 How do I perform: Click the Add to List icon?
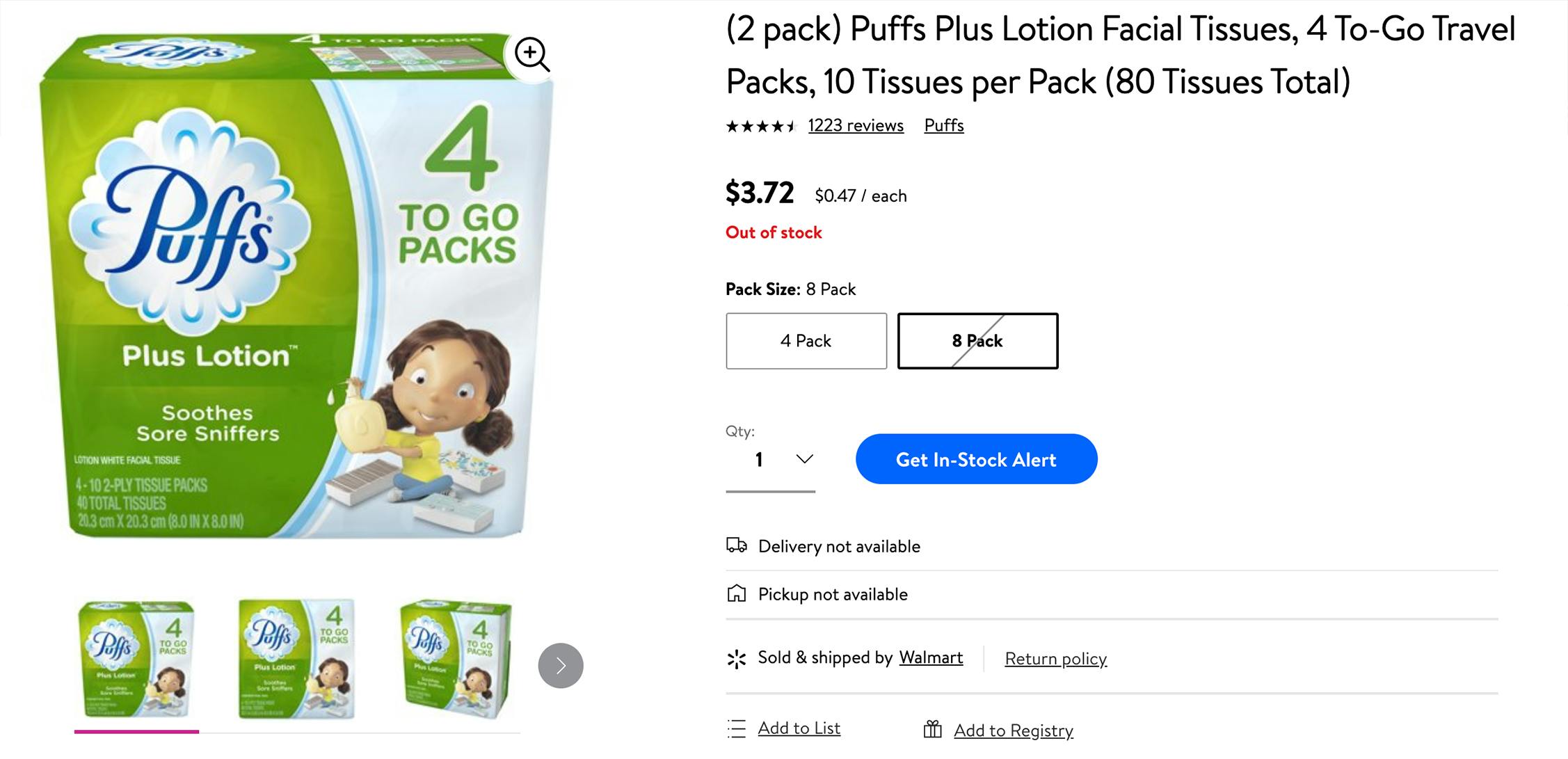736,728
